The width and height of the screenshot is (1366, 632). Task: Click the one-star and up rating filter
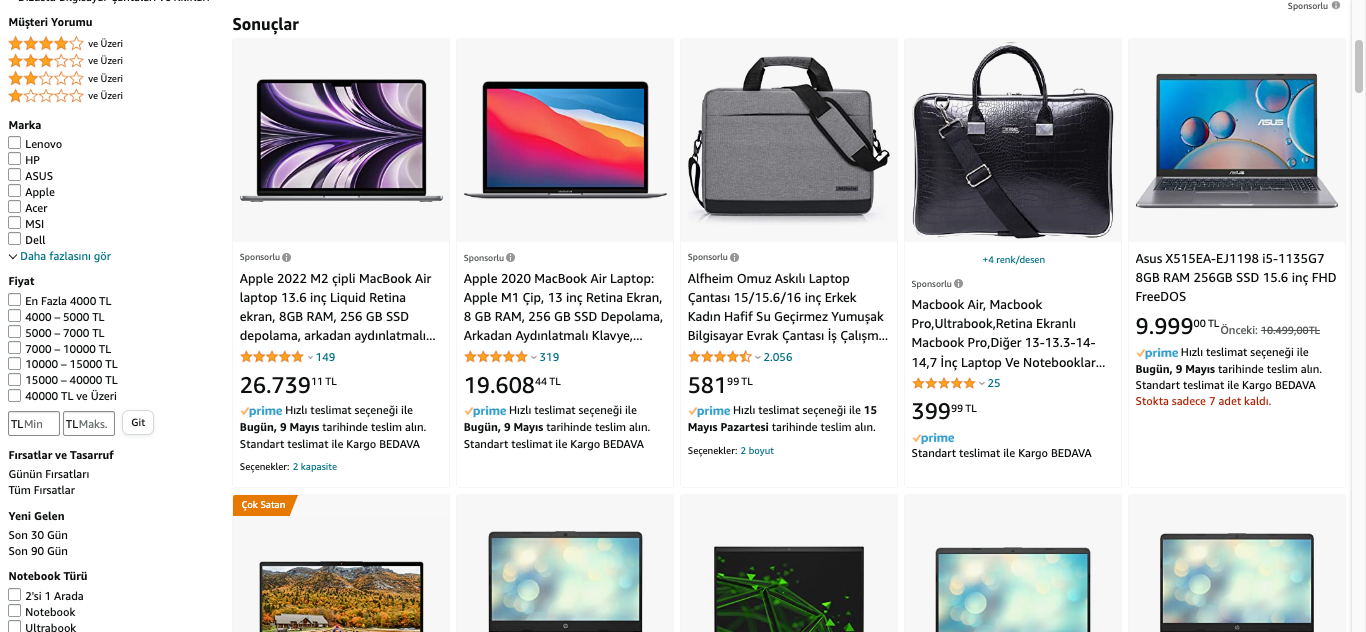coord(46,96)
